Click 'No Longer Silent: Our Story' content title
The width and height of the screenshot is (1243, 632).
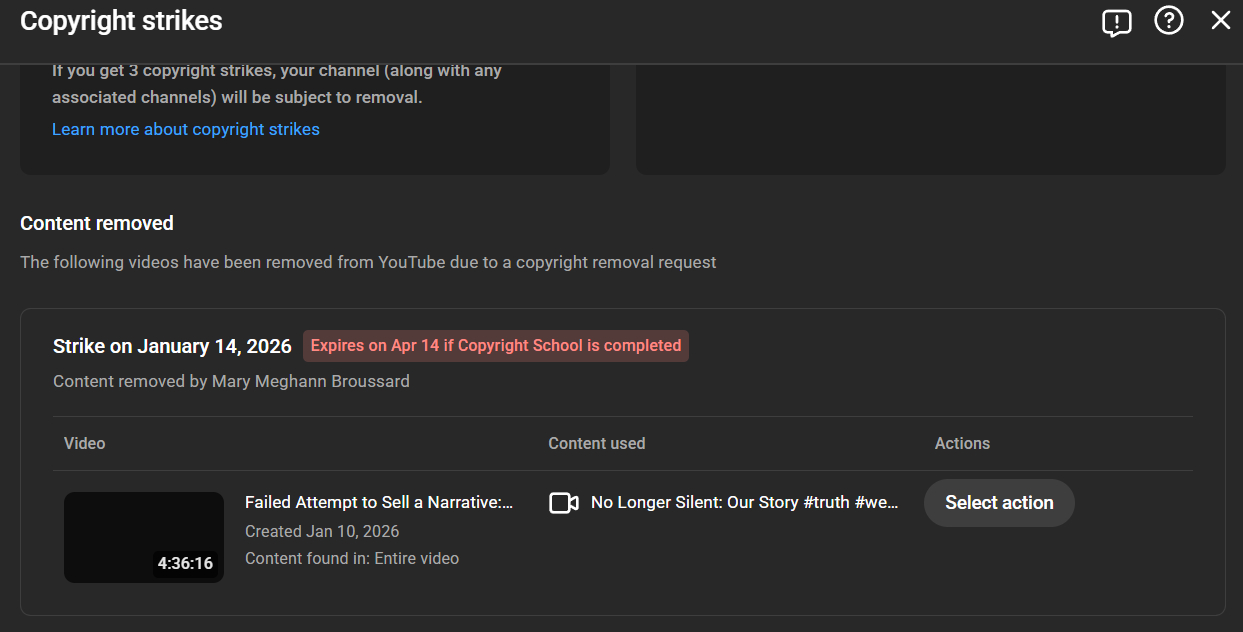point(744,503)
